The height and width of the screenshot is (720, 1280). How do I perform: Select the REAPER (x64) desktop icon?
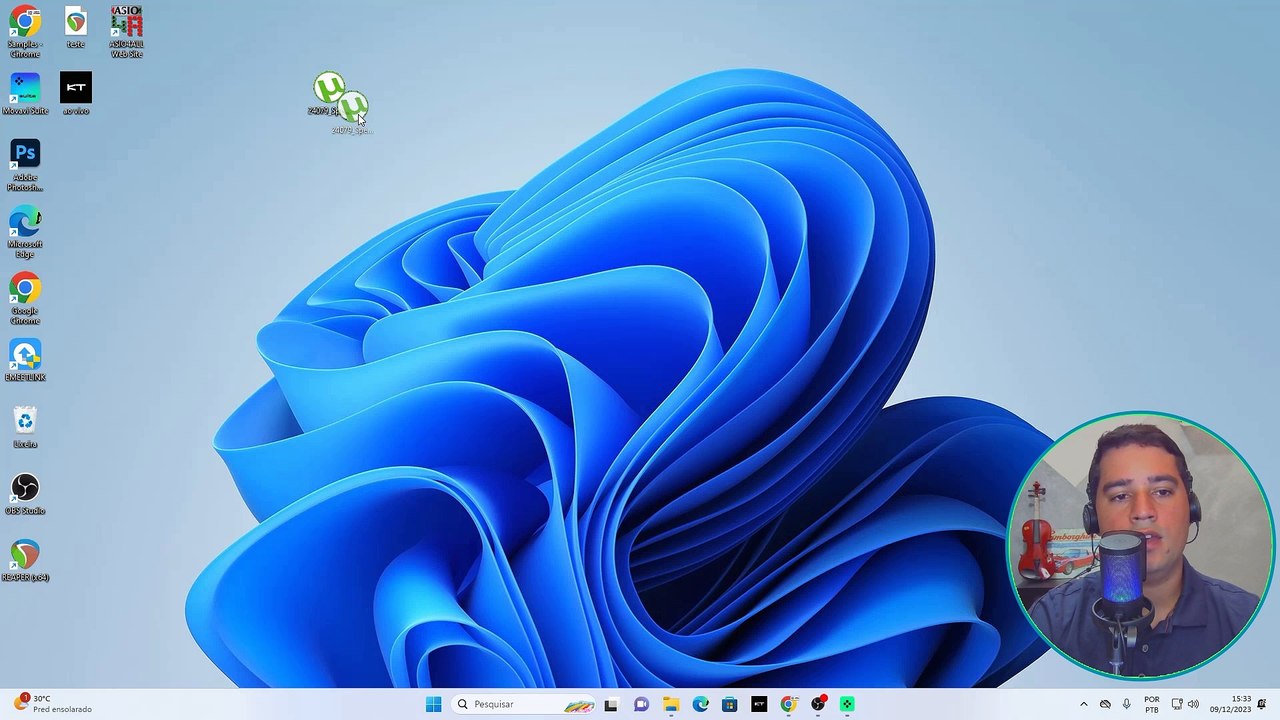(x=25, y=561)
